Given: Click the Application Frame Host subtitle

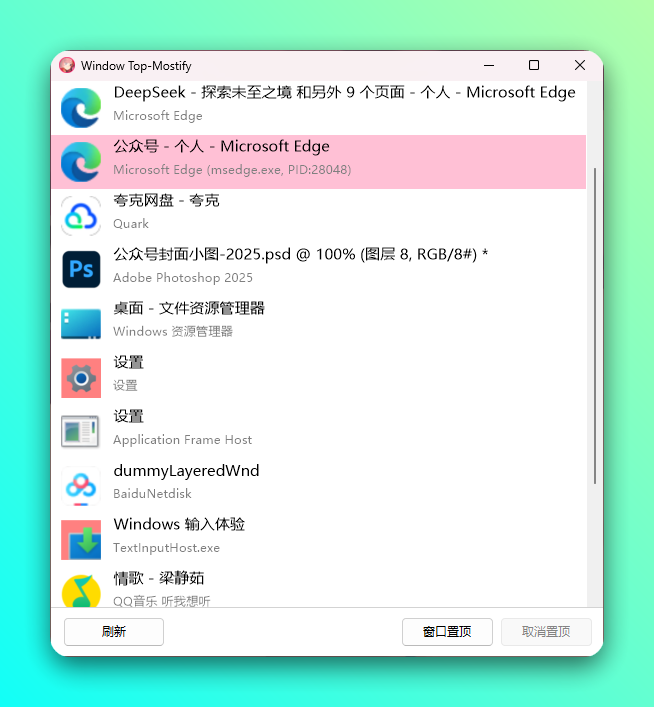Looking at the screenshot, I should click(x=183, y=440).
